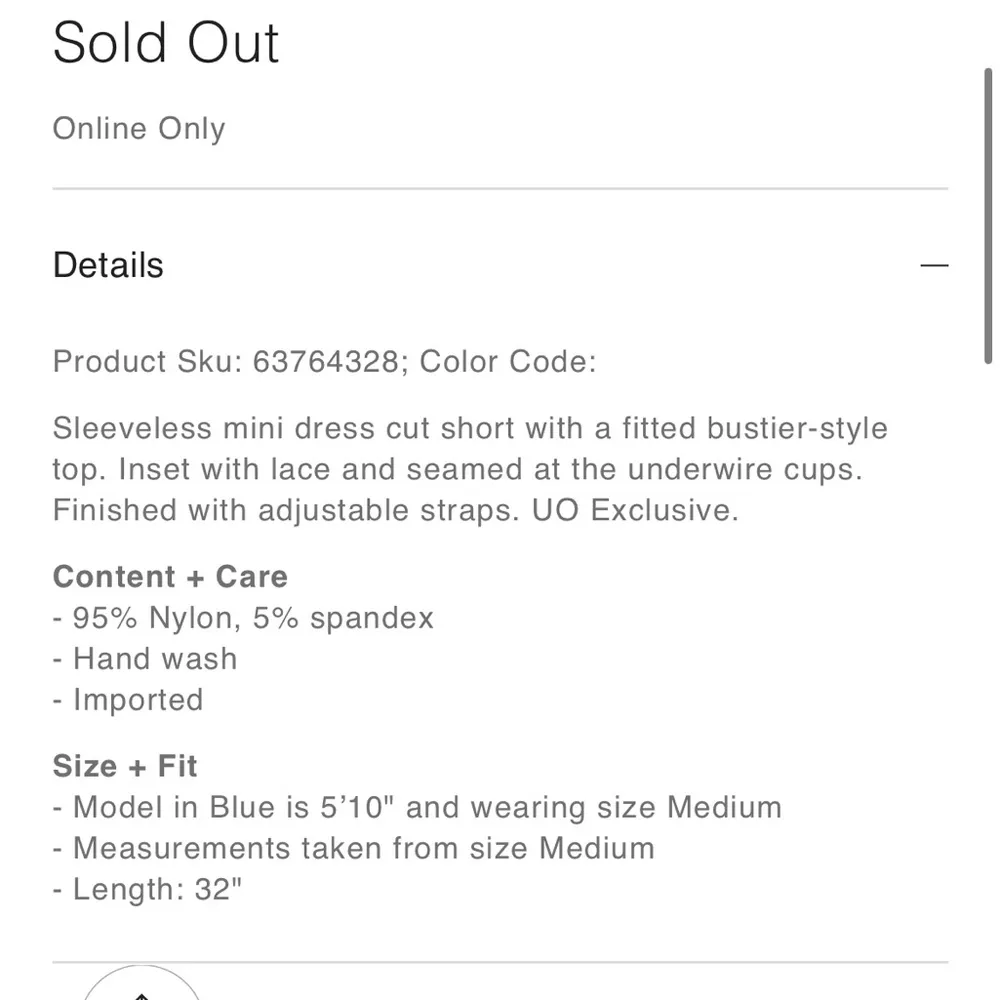This screenshot has width=1000, height=1000.
Task: Click the Hand wash care instruction
Action: tap(145, 658)
